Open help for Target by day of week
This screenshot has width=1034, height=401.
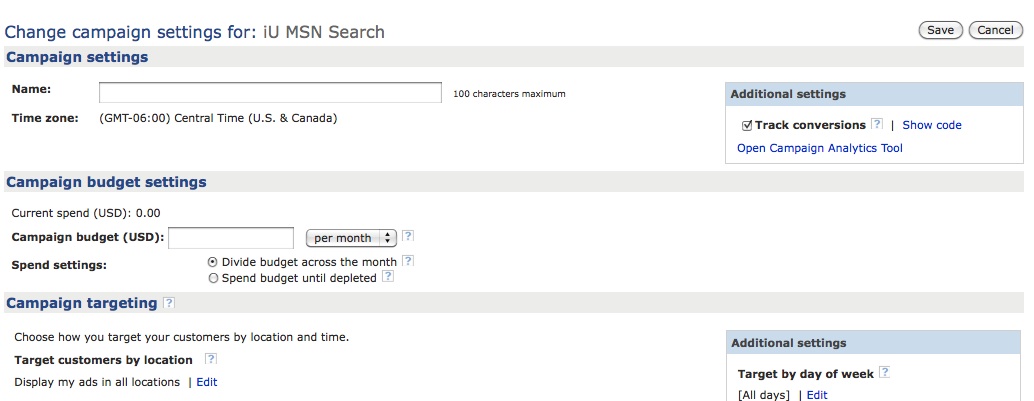pos(884,373)
